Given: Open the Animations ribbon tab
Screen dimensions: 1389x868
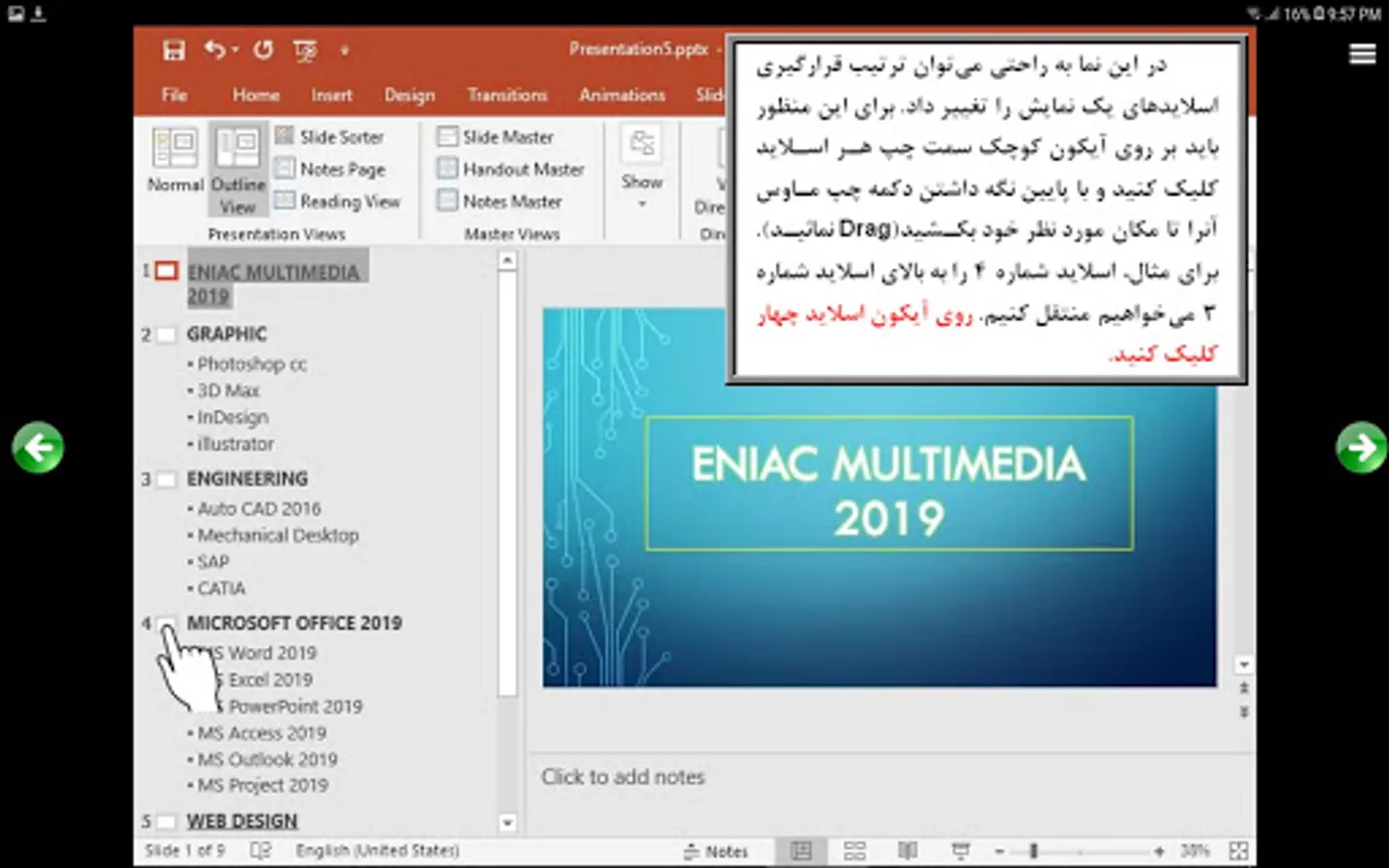Looking at the screenshot, I should pos(622,95).
